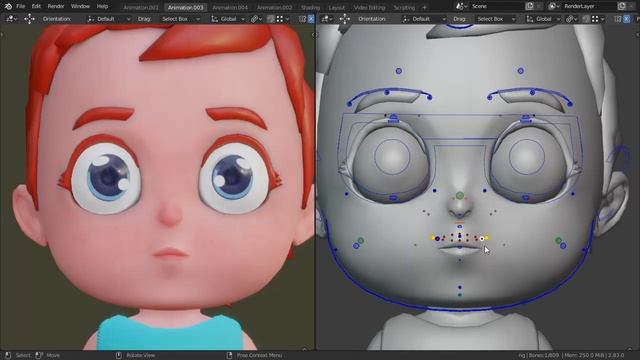
Task: Select the green nose tip rig control
Action: point(460,196)
